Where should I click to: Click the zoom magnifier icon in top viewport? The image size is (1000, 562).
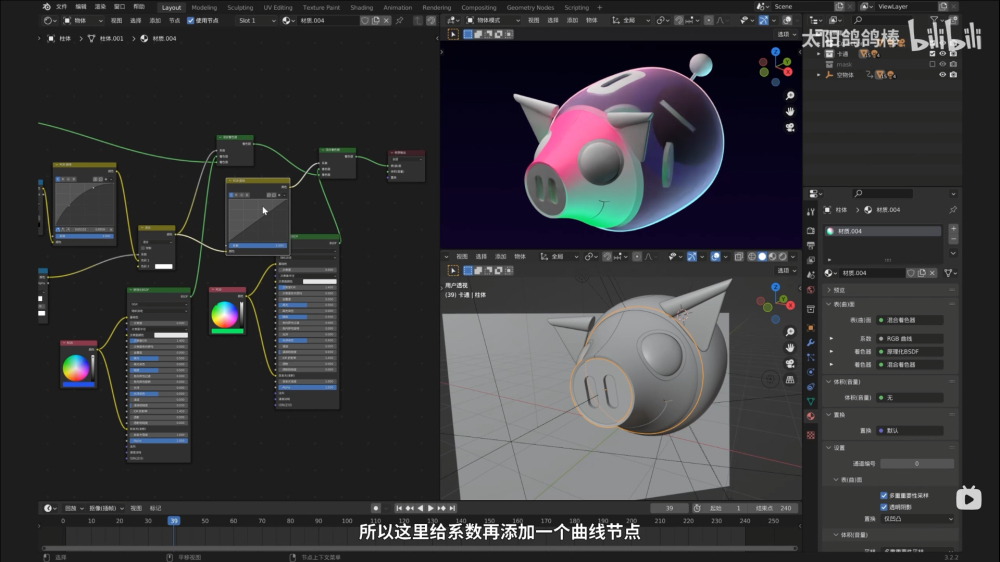[790, 96]
